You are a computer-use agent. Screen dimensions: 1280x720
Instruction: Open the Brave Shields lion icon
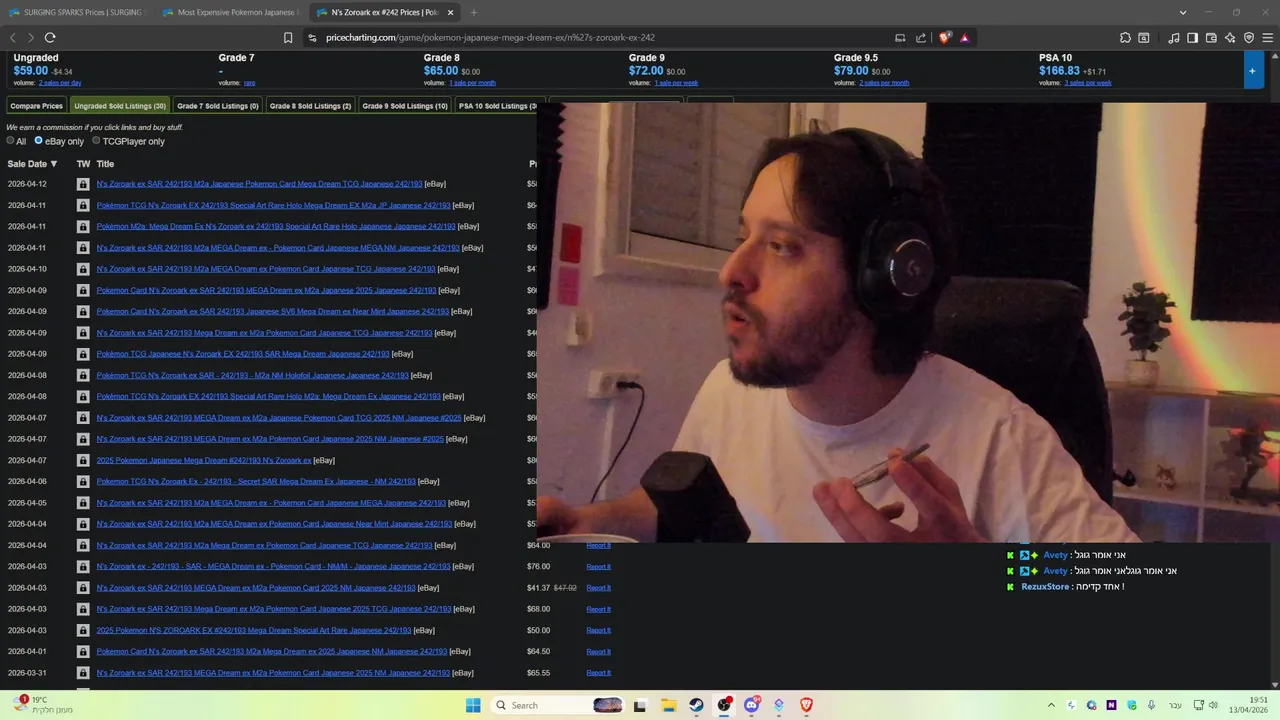[945, 38]
